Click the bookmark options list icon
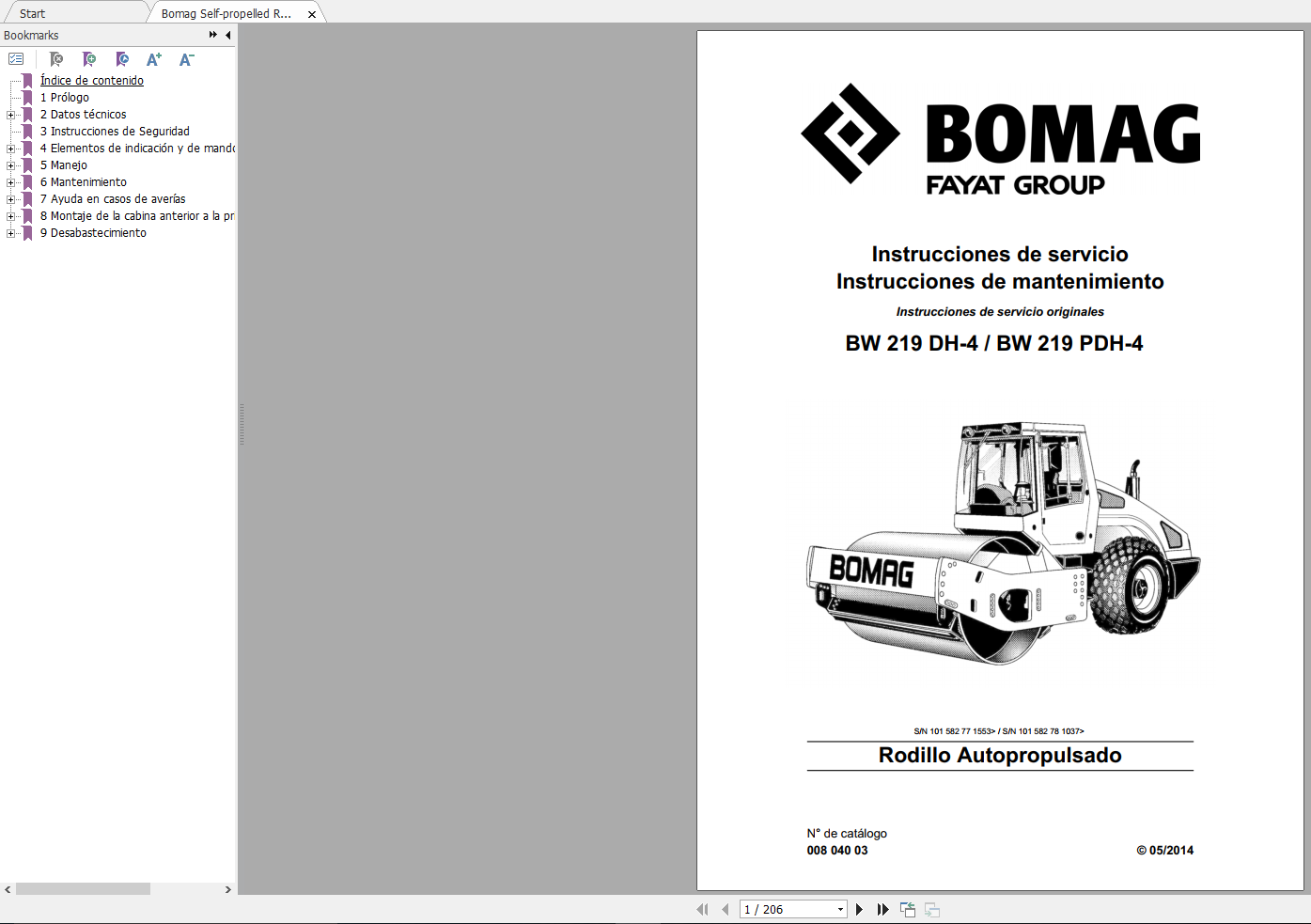 point(16,59)
